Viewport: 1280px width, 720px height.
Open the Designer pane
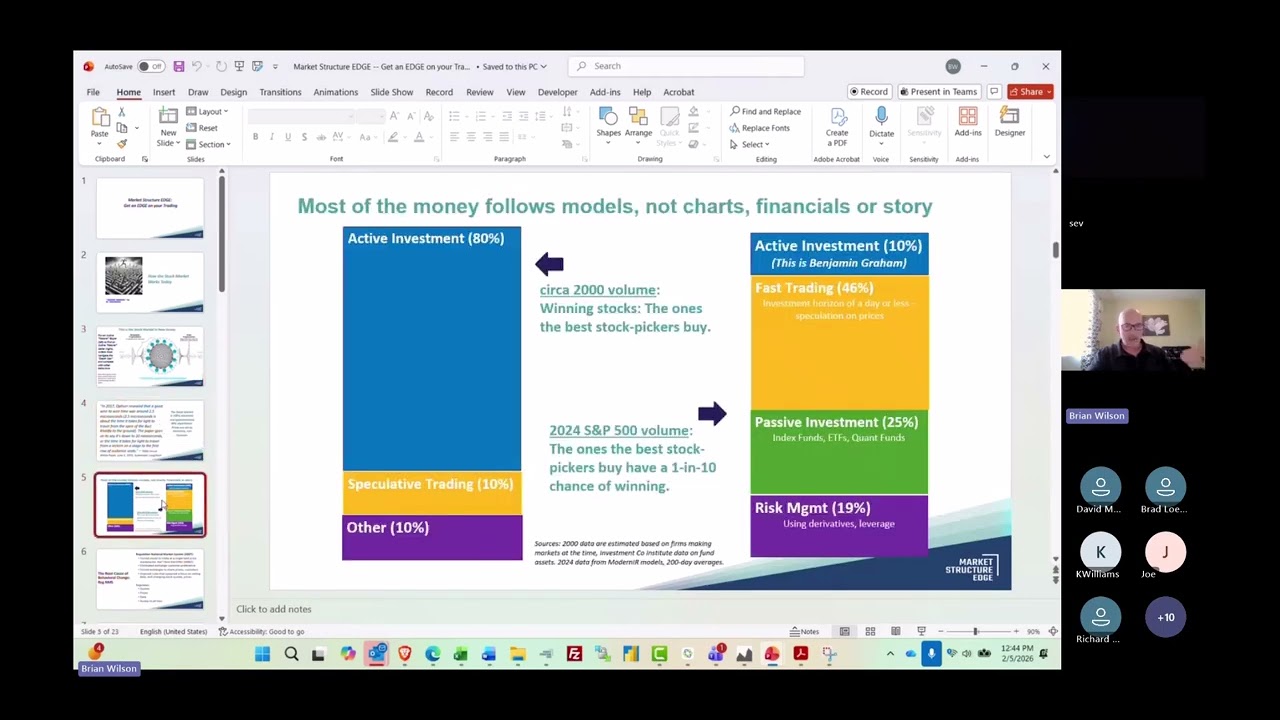click(x=1009, y=122)
